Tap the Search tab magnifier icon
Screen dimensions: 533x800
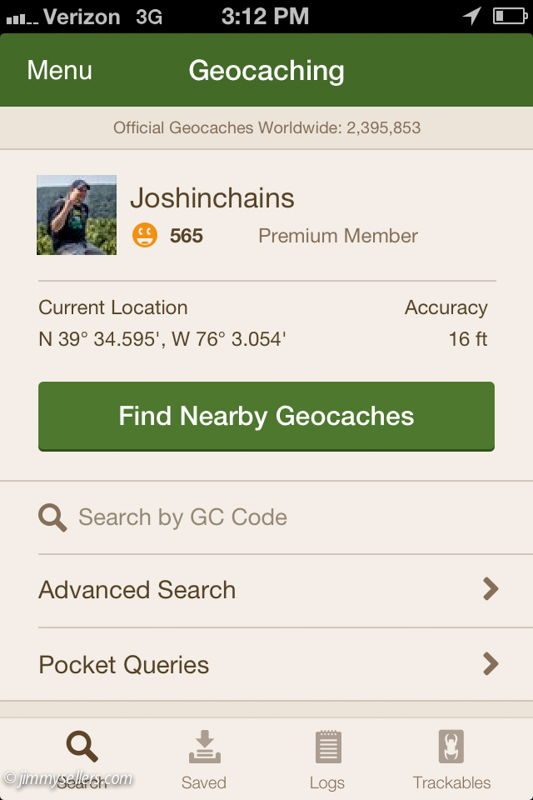[x=82, y=746]
